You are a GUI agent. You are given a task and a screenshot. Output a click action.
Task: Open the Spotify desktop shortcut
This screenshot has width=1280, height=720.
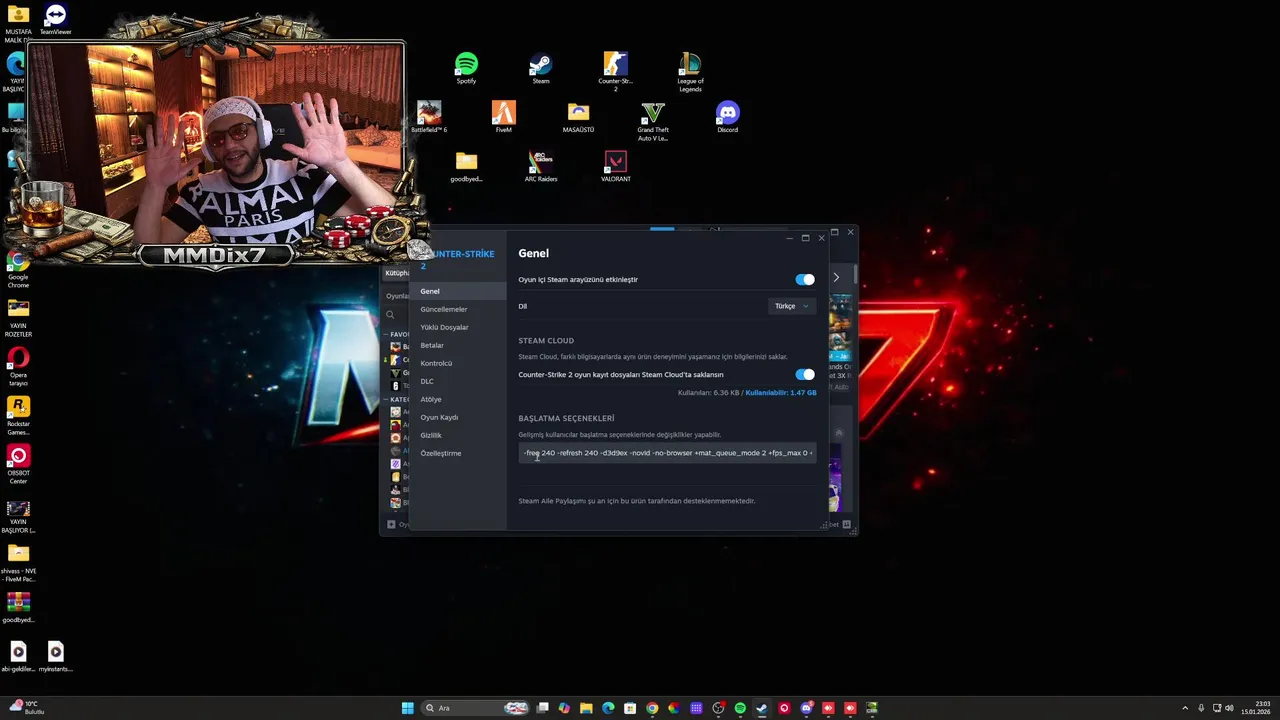(x=466, y=68)
